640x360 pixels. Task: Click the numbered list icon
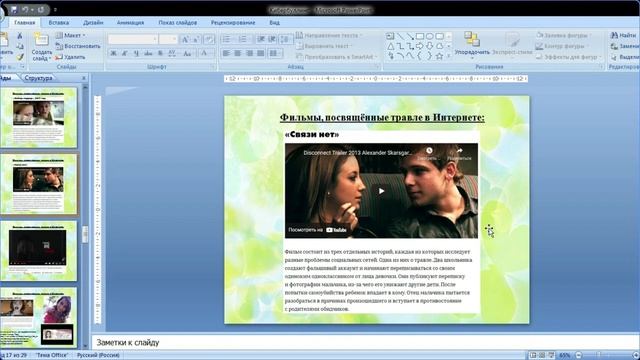(x=243, y=39)
